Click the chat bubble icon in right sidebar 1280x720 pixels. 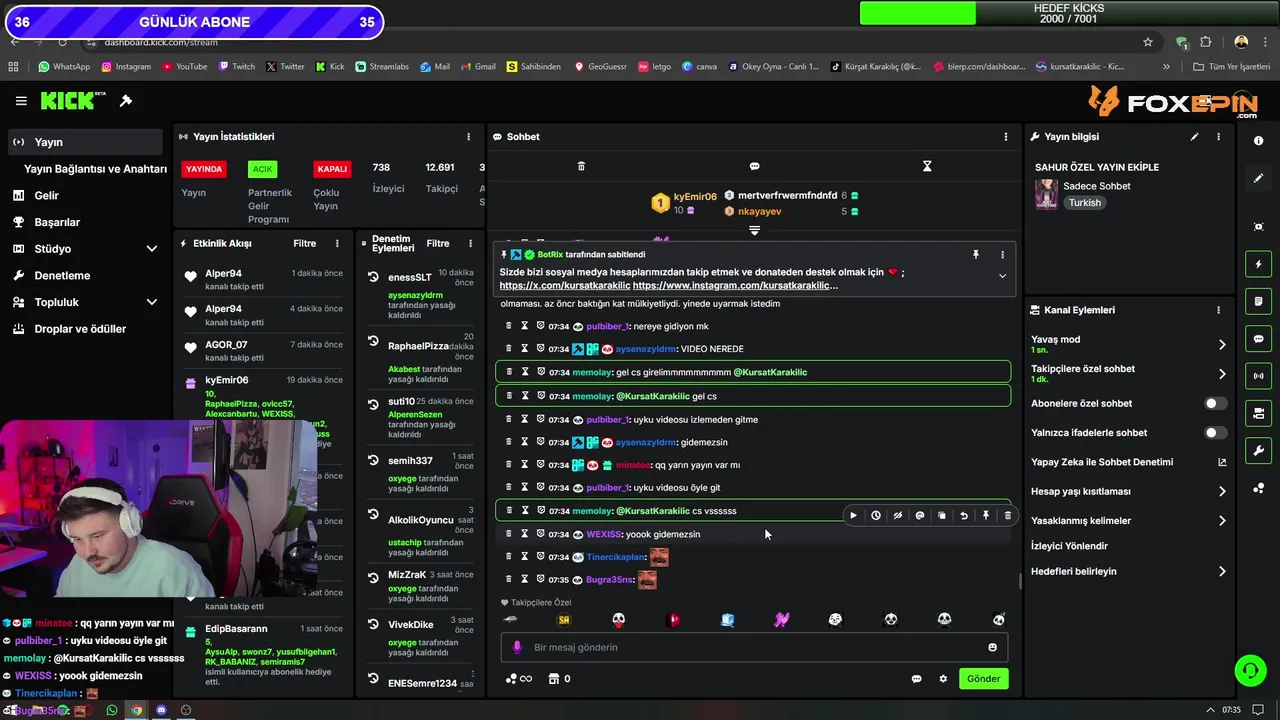(1258, 339)
